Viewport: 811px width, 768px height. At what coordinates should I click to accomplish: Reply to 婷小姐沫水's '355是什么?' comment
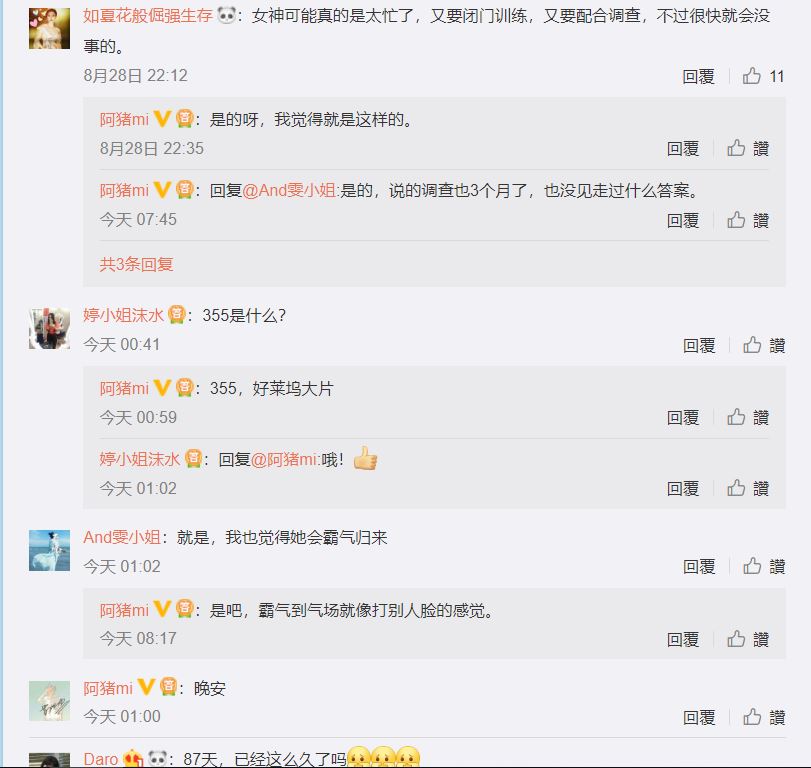pos(699,345)
